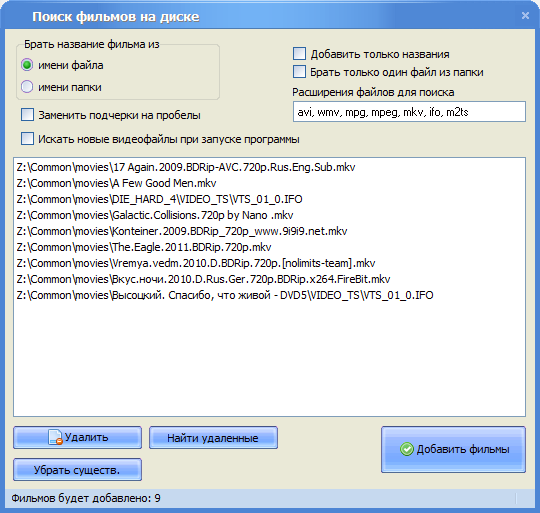Select the 'имени файла' radio option
This screenshot has height=513, width=540.
click(x=27, y=65)
